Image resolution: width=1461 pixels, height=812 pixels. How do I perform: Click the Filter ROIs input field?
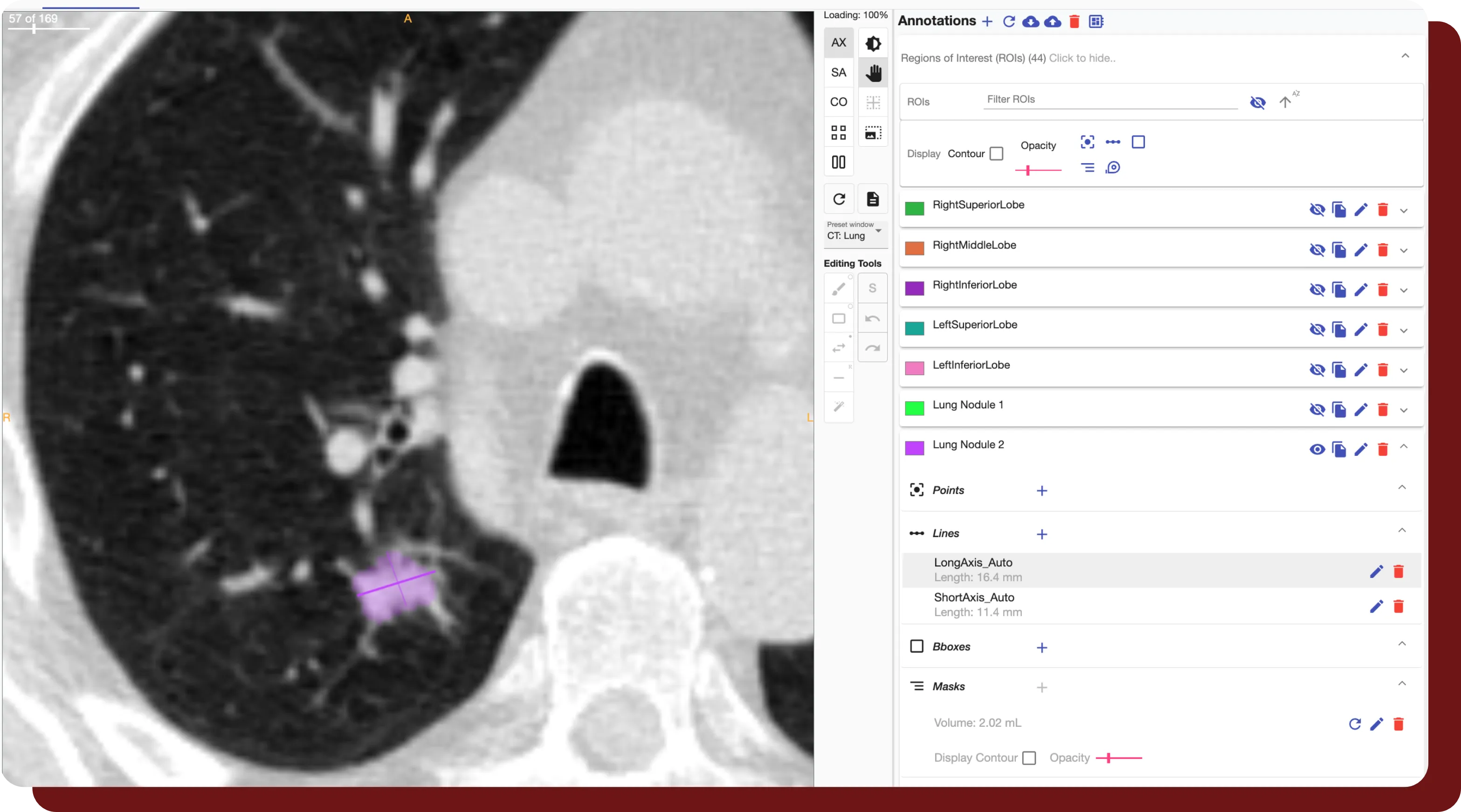[1110, 100]
